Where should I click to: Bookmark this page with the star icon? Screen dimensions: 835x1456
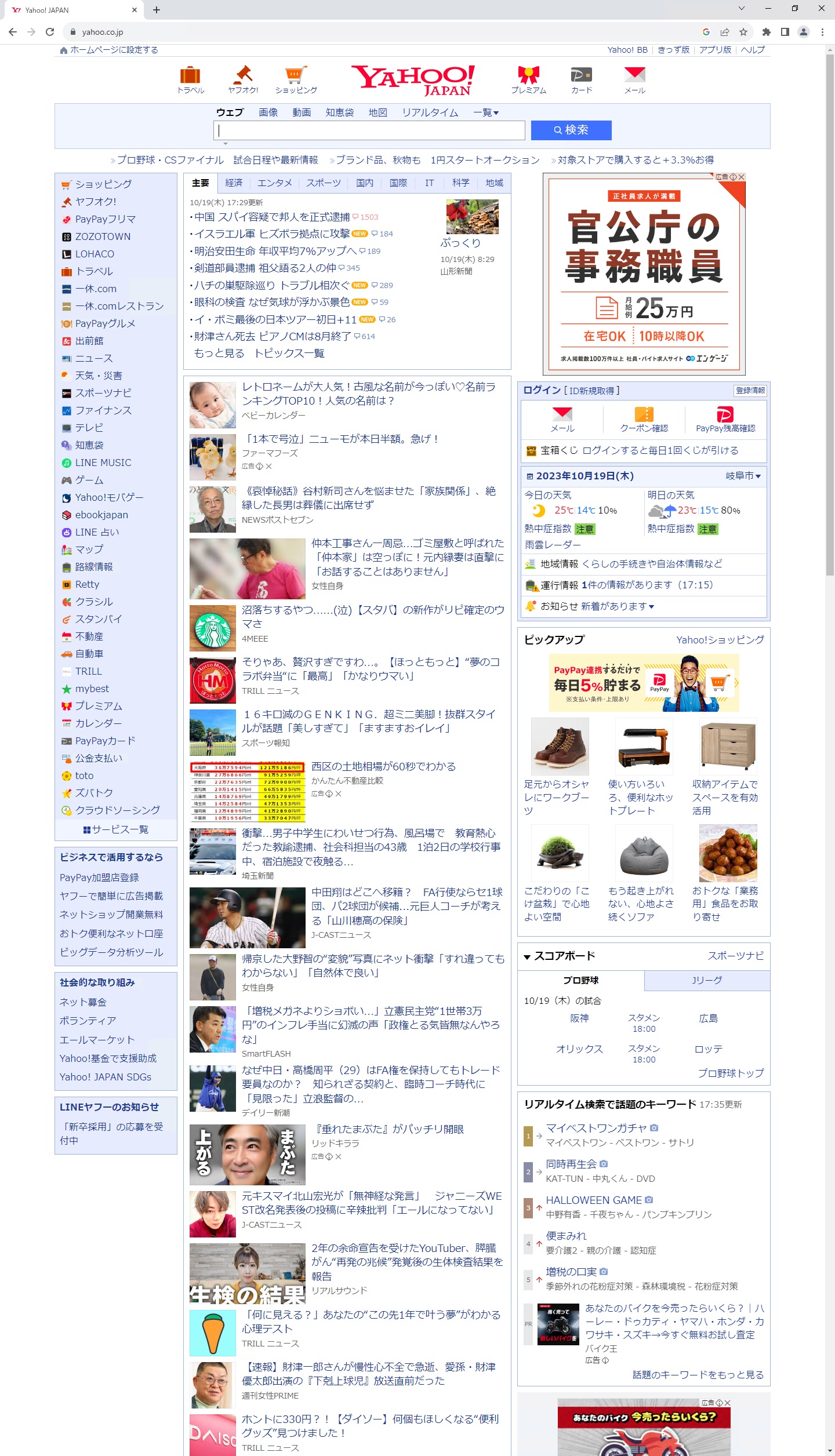(x=743, y=32)
